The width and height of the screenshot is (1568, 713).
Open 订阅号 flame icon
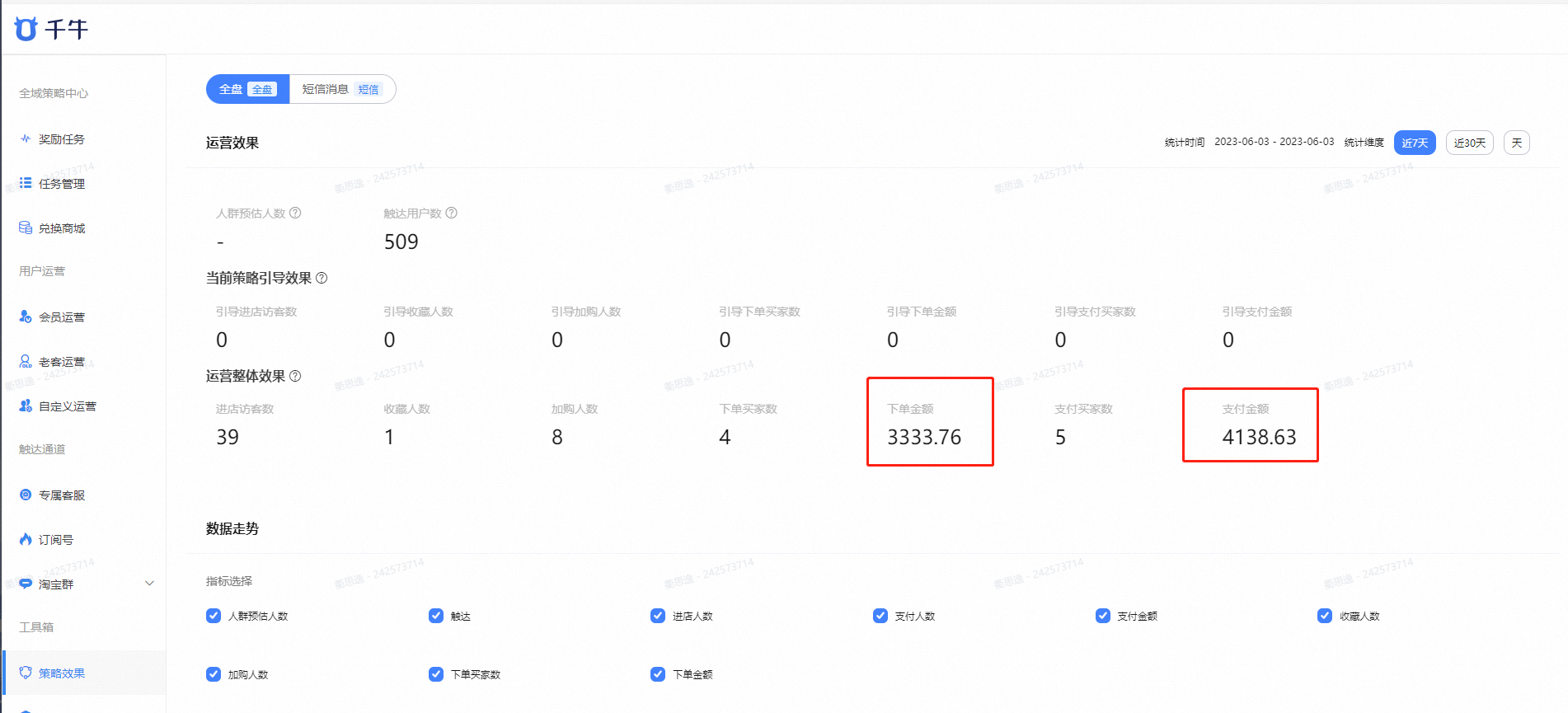[26, 539]
